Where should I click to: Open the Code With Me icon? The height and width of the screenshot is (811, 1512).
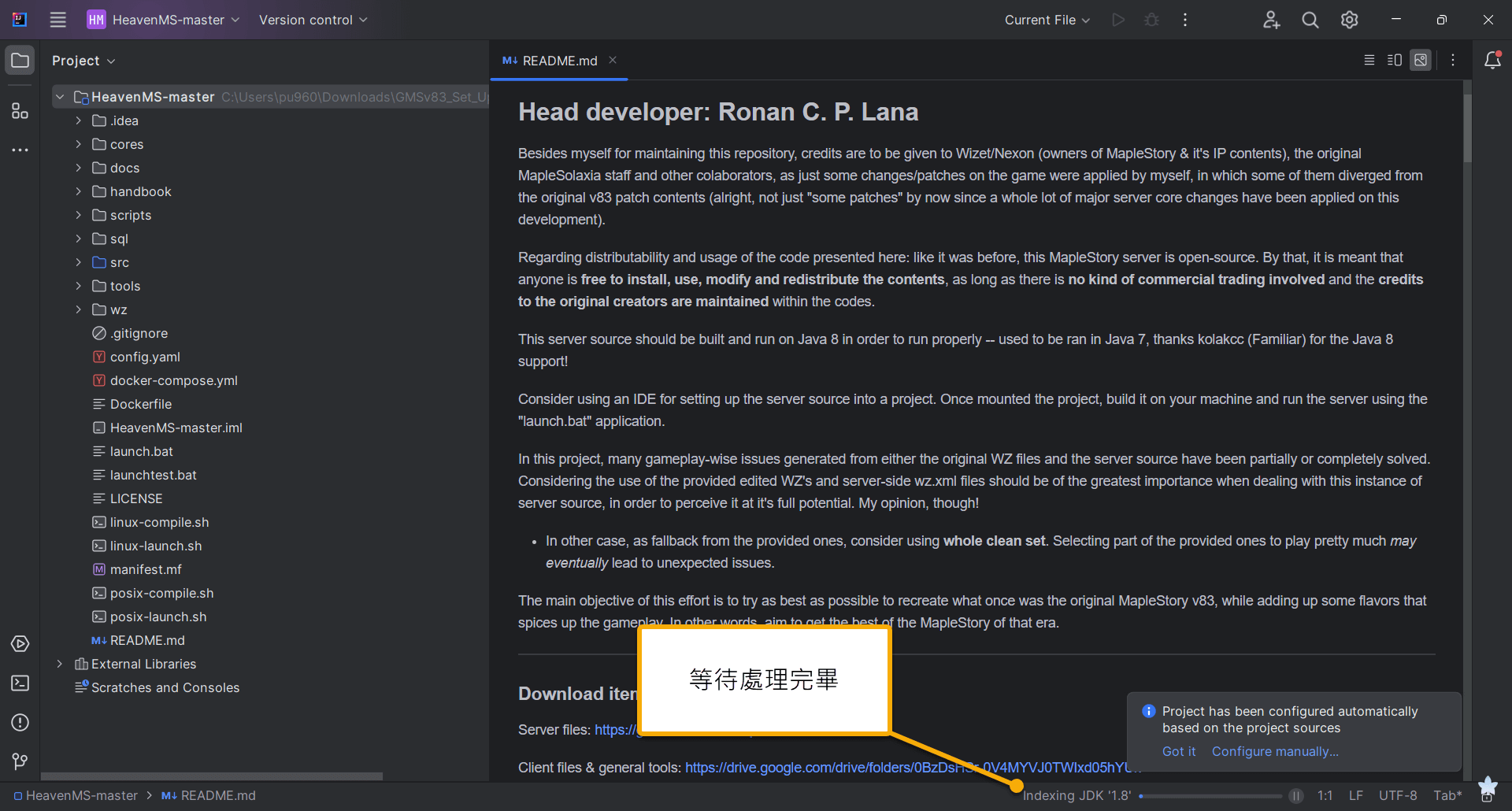1271,20
